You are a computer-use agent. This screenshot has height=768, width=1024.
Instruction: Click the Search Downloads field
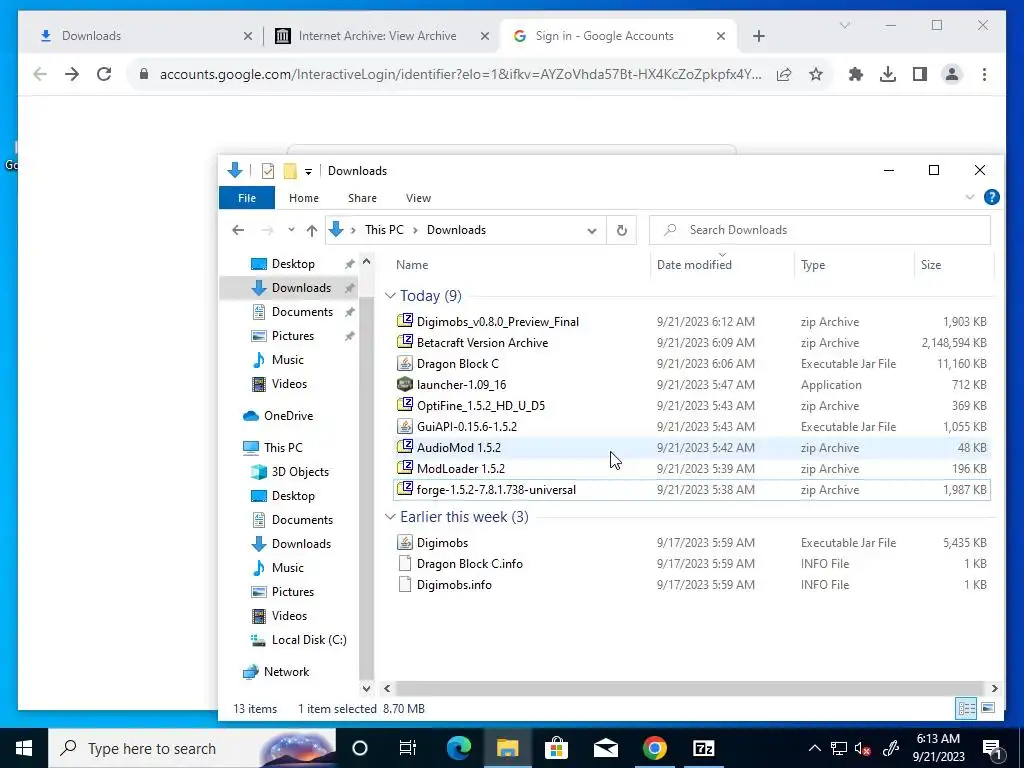820,230
